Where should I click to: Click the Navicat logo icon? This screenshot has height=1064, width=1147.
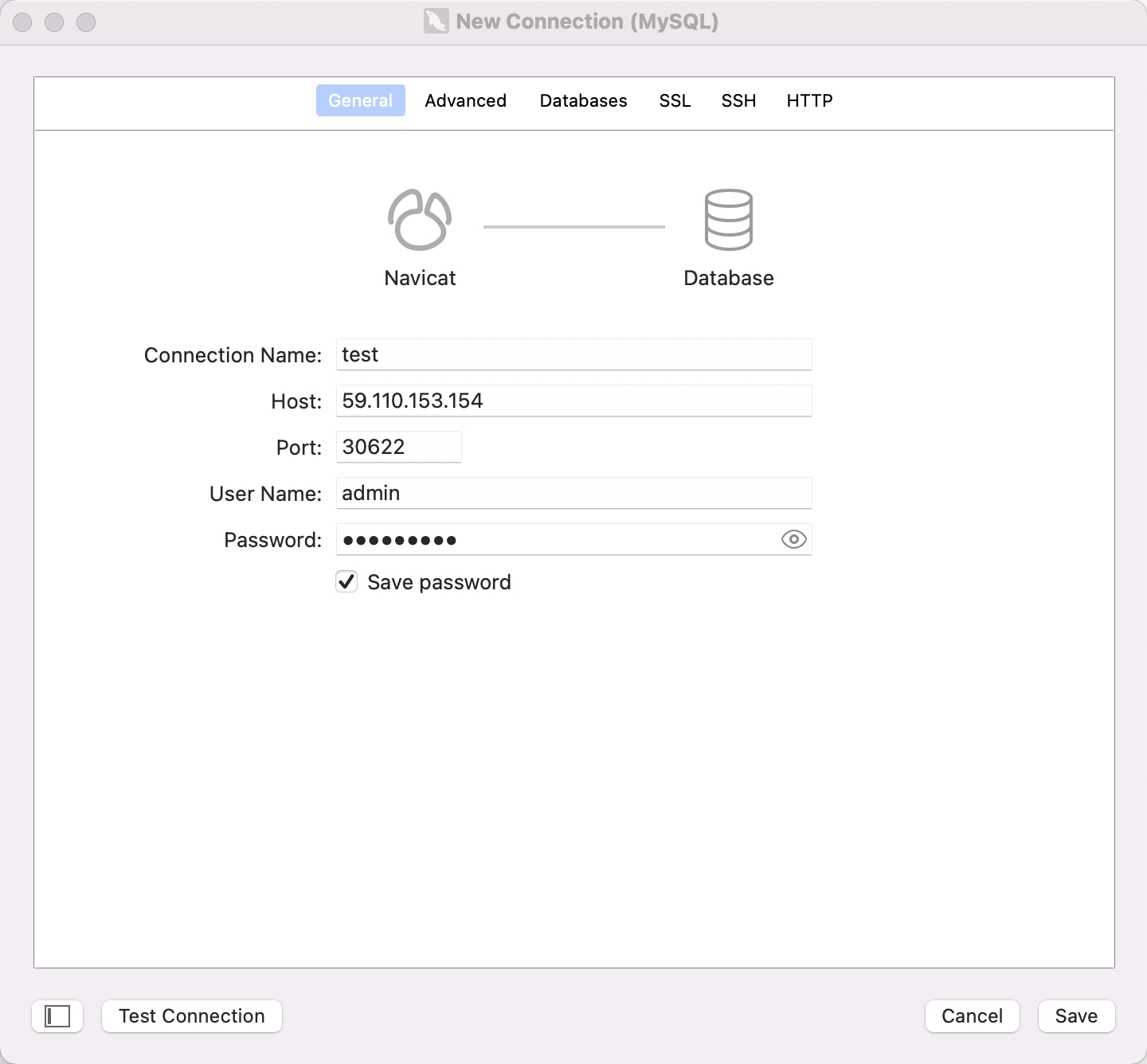point(420,220)
